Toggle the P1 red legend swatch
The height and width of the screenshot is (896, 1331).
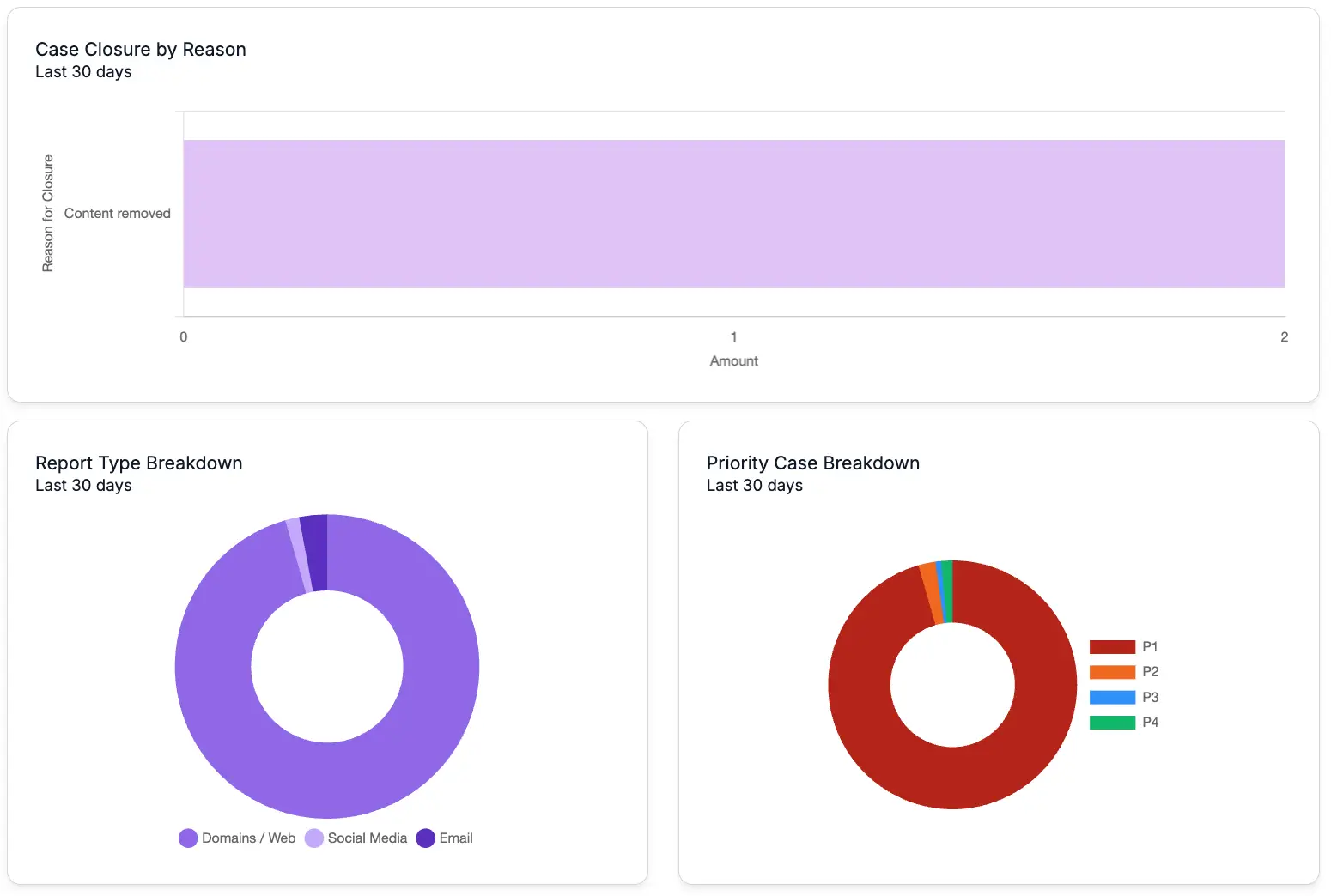pos(1112,647)
